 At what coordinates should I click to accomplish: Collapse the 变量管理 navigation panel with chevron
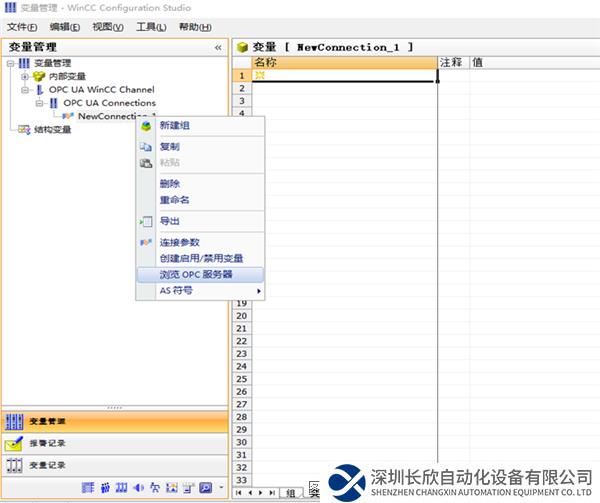pos(218,47)
